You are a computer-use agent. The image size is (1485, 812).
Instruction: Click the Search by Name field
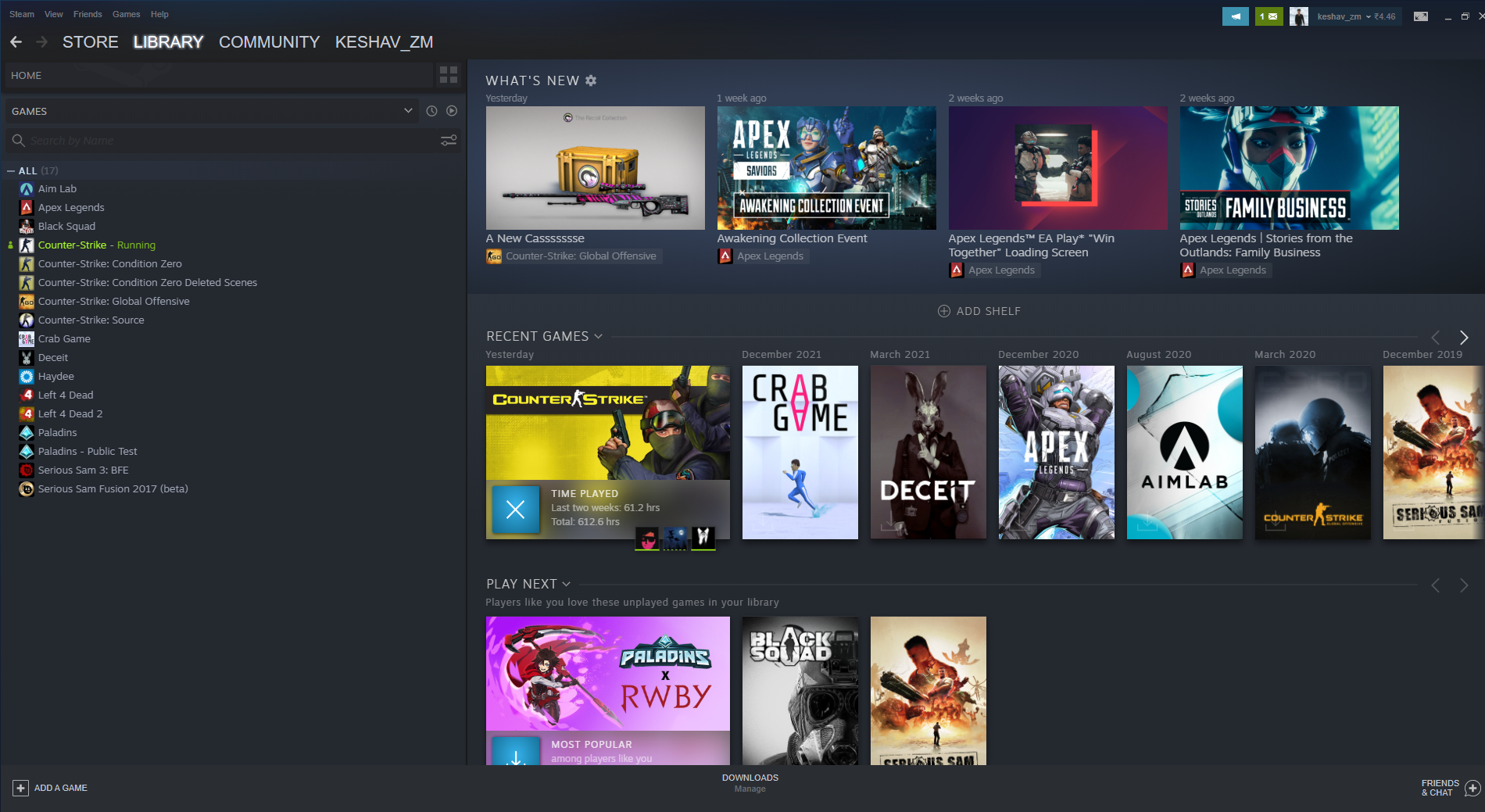coord(227,141)
